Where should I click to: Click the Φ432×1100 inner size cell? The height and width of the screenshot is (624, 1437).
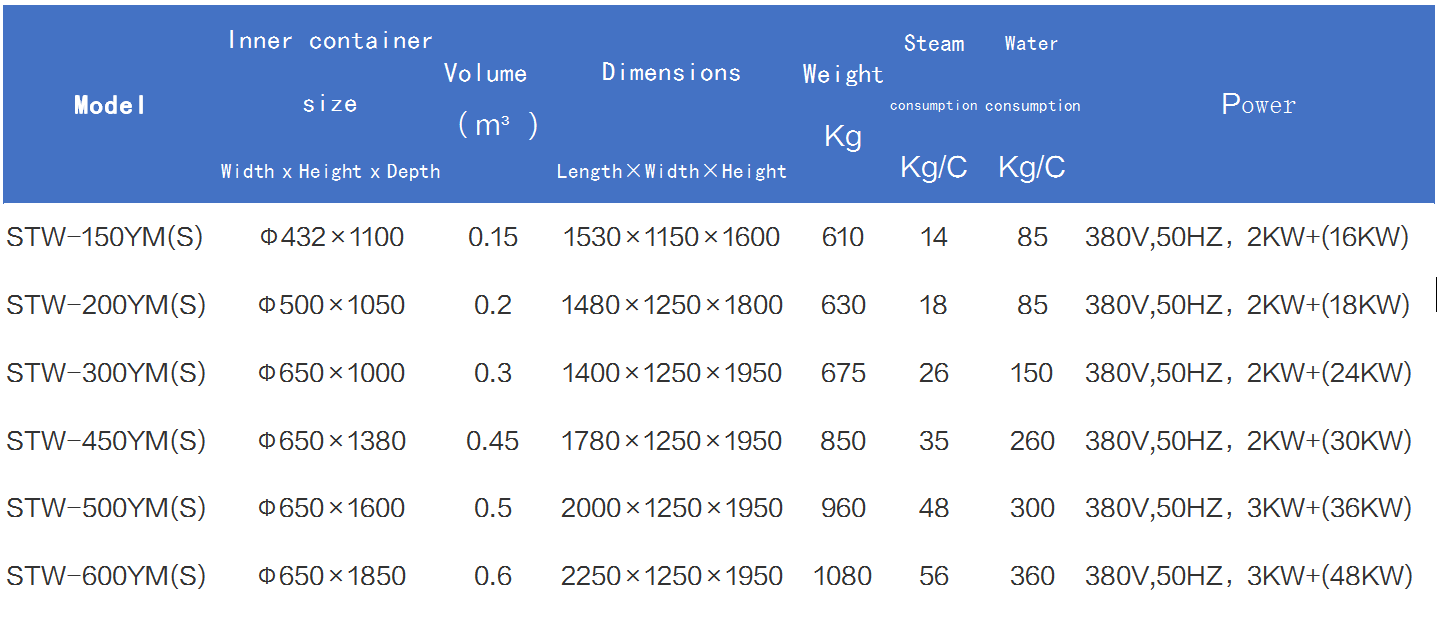(x=332, y=237)
